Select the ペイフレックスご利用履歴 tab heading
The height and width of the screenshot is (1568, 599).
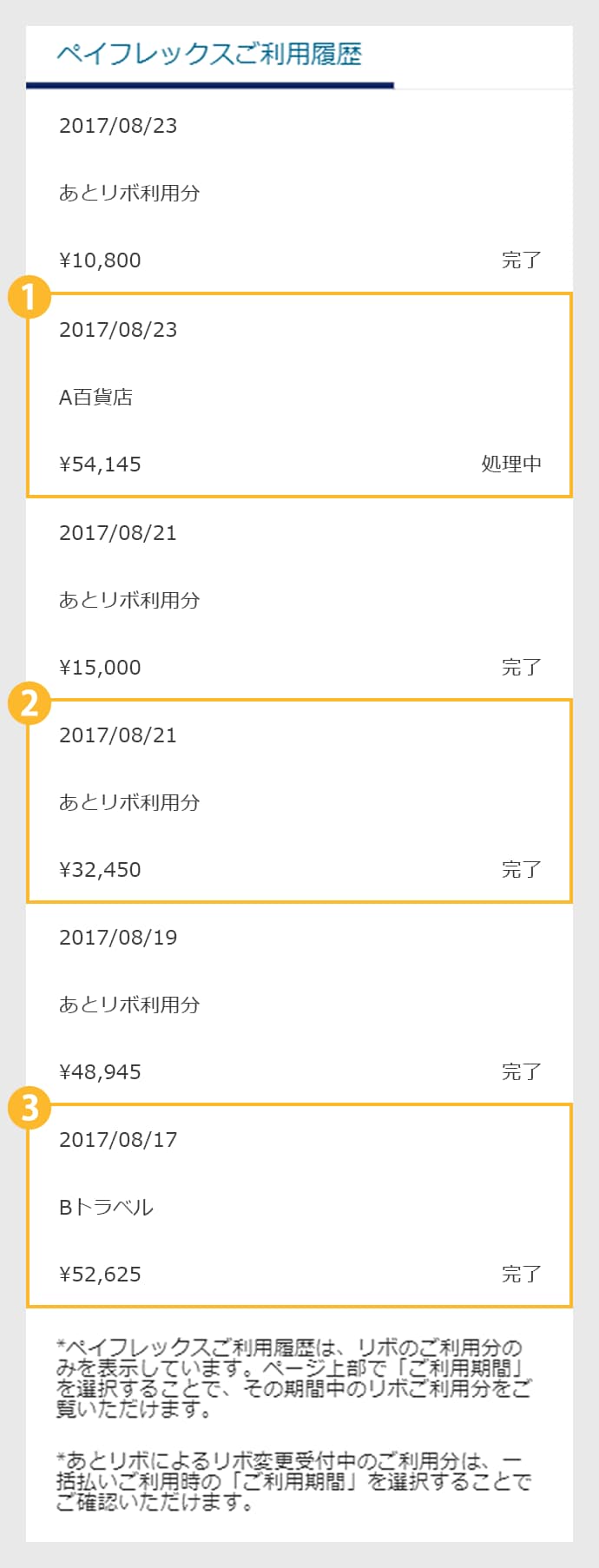[x=209, y=55]
